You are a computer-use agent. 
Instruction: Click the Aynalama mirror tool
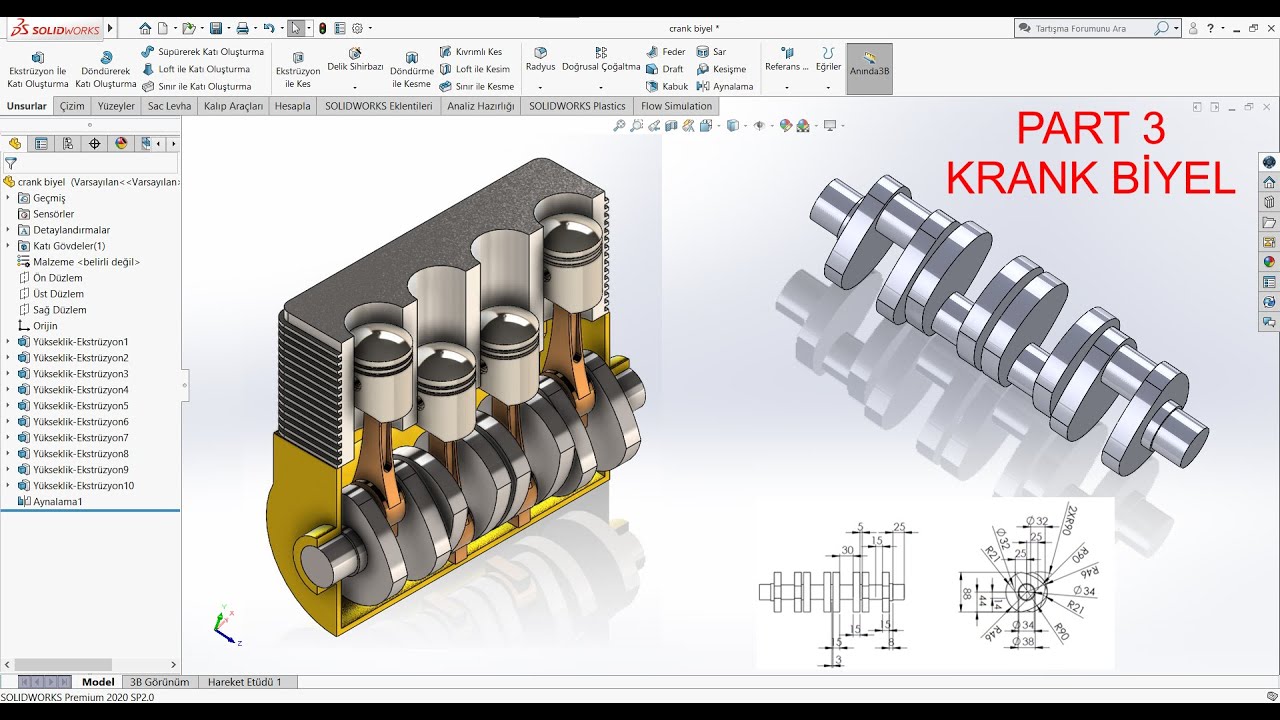pos(725,86)
